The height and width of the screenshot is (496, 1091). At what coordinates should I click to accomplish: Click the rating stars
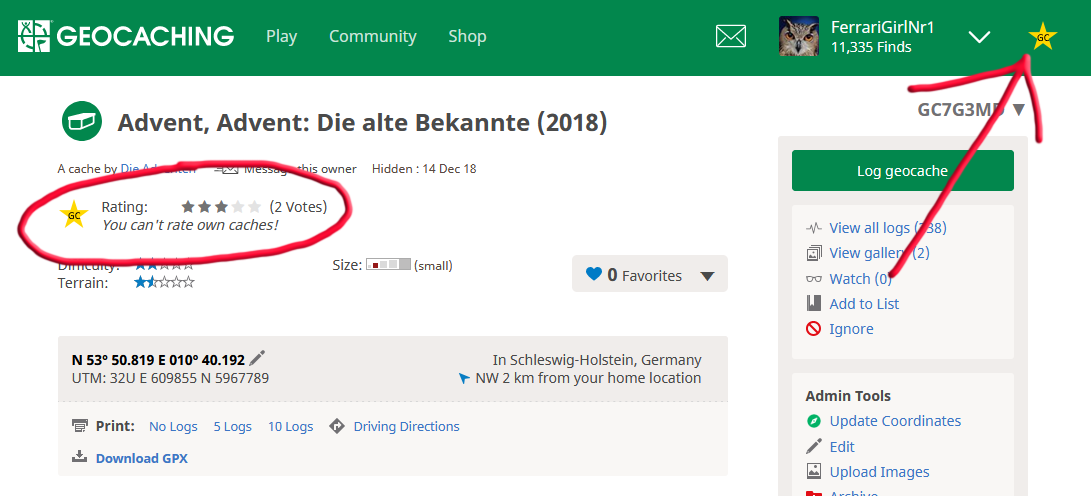[x=221, y=207]
